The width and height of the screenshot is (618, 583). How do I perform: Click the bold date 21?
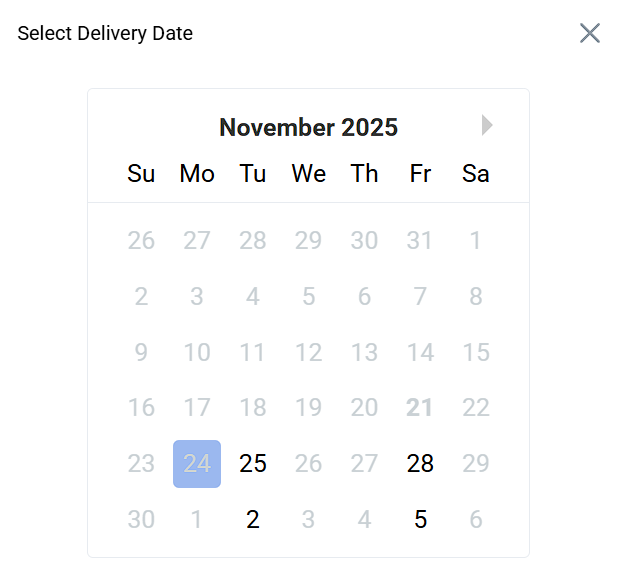pyautogui.click(x=420, y=408)
